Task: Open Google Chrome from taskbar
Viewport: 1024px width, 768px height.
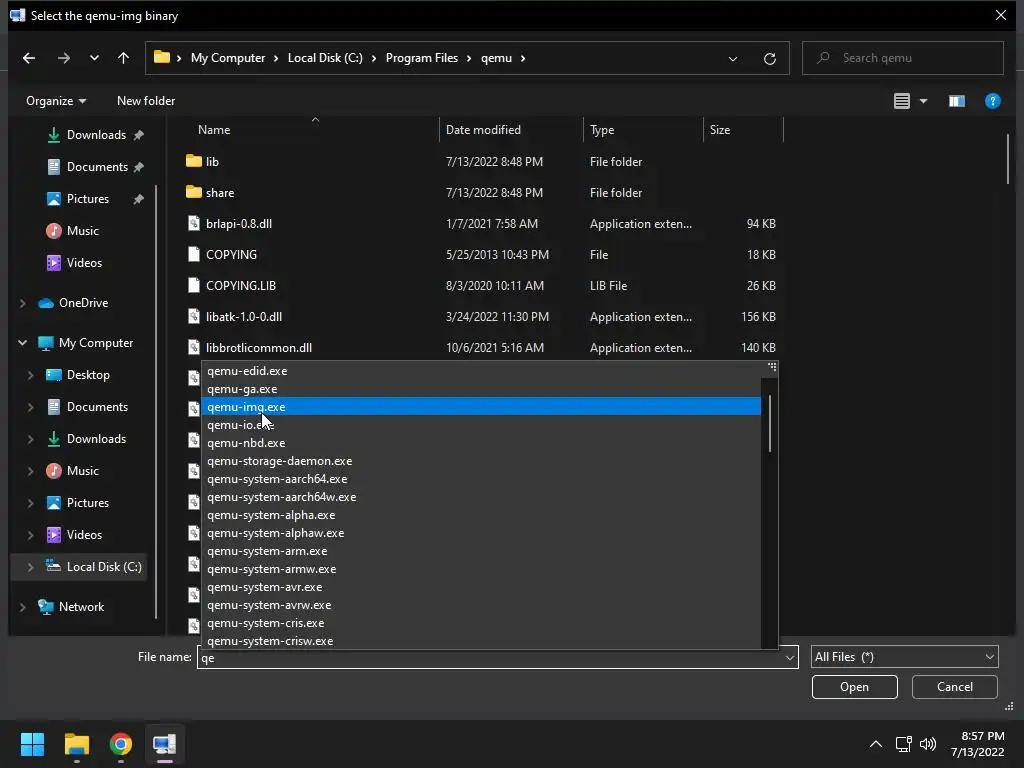Action: [x=121, y=744]
